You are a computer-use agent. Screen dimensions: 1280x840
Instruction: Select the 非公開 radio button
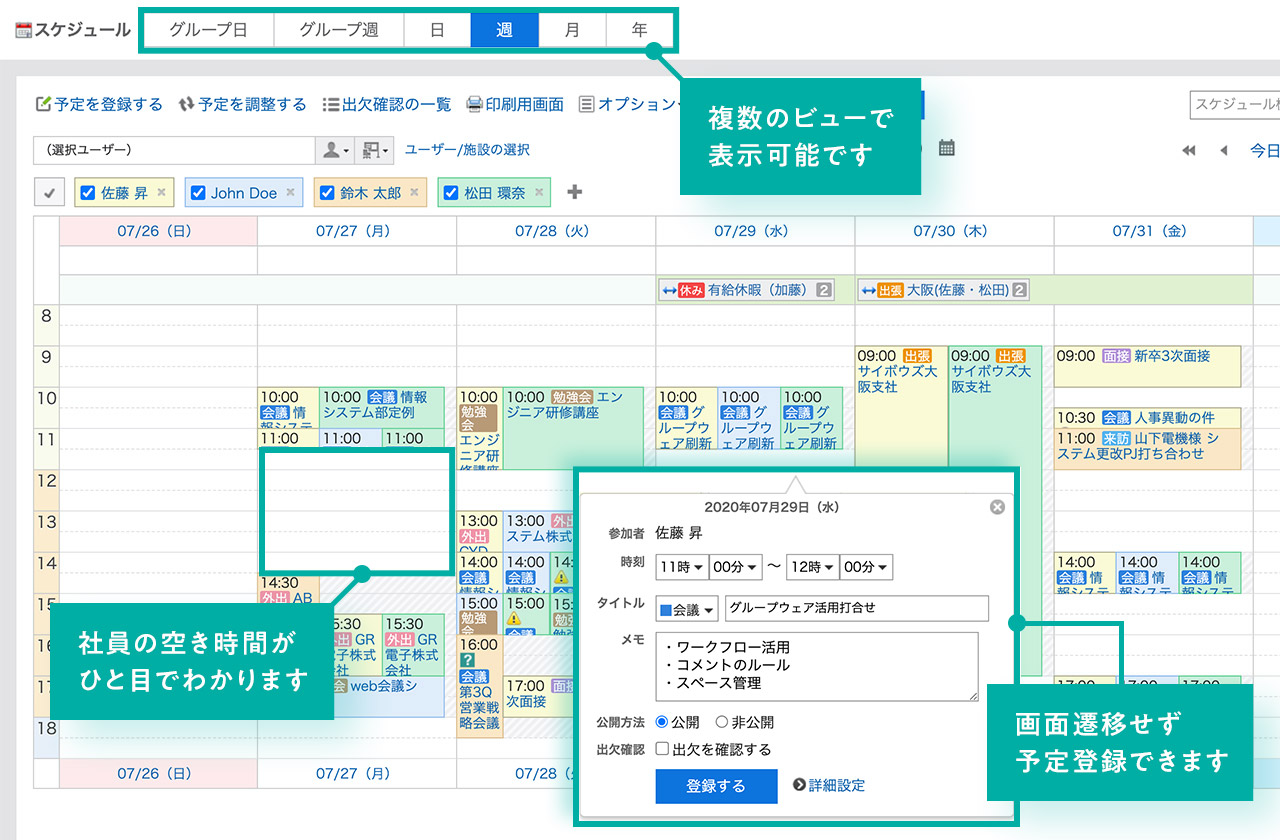click(x=721, y=723)
